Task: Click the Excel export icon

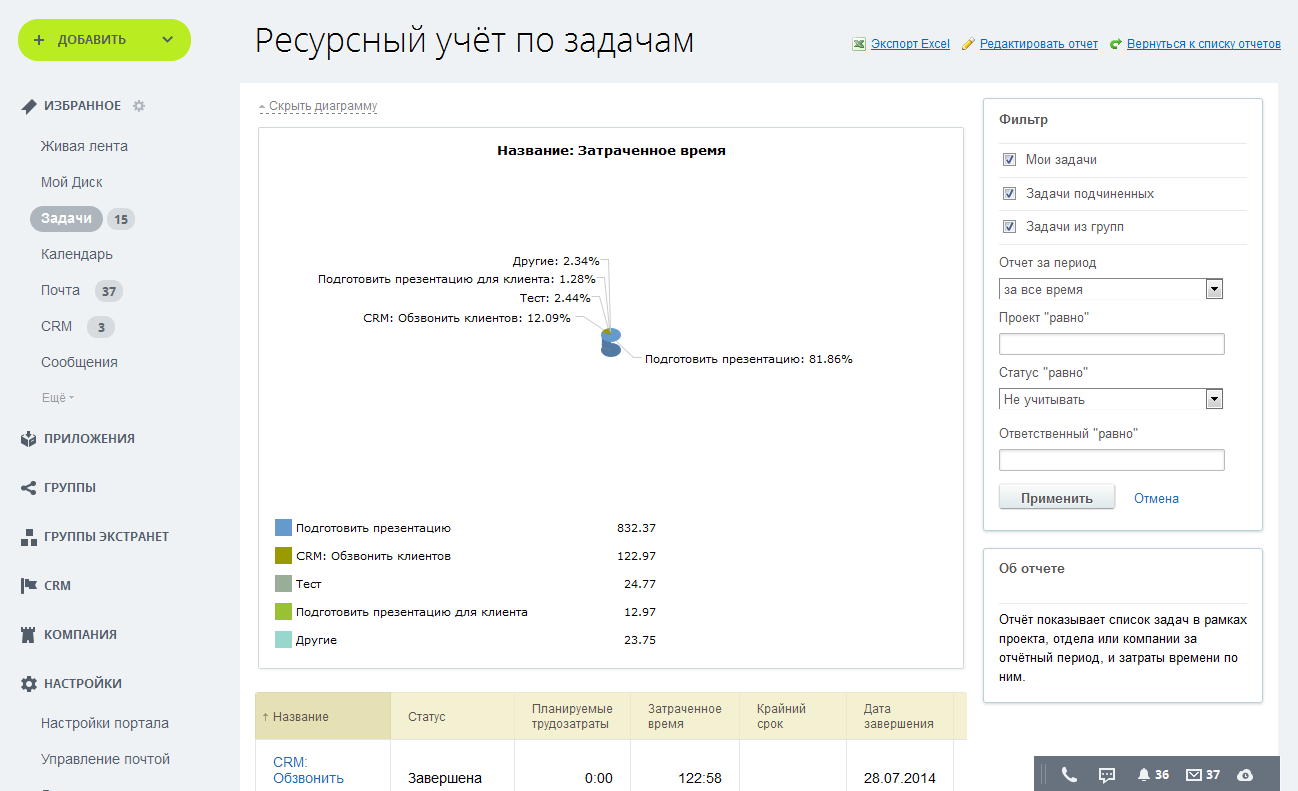Action: pyautogui.click(x=858, y=44)
